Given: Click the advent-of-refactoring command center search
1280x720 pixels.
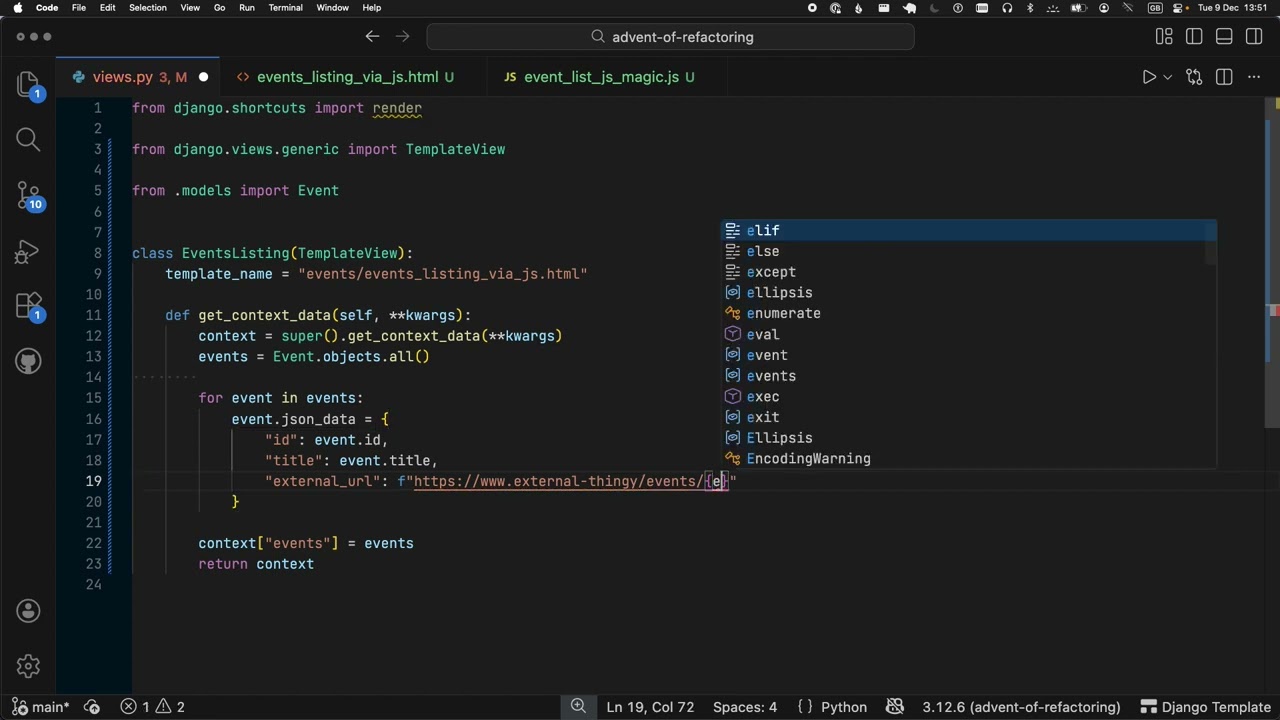Looking at the screenshot, I should click(x=670, y=37).
